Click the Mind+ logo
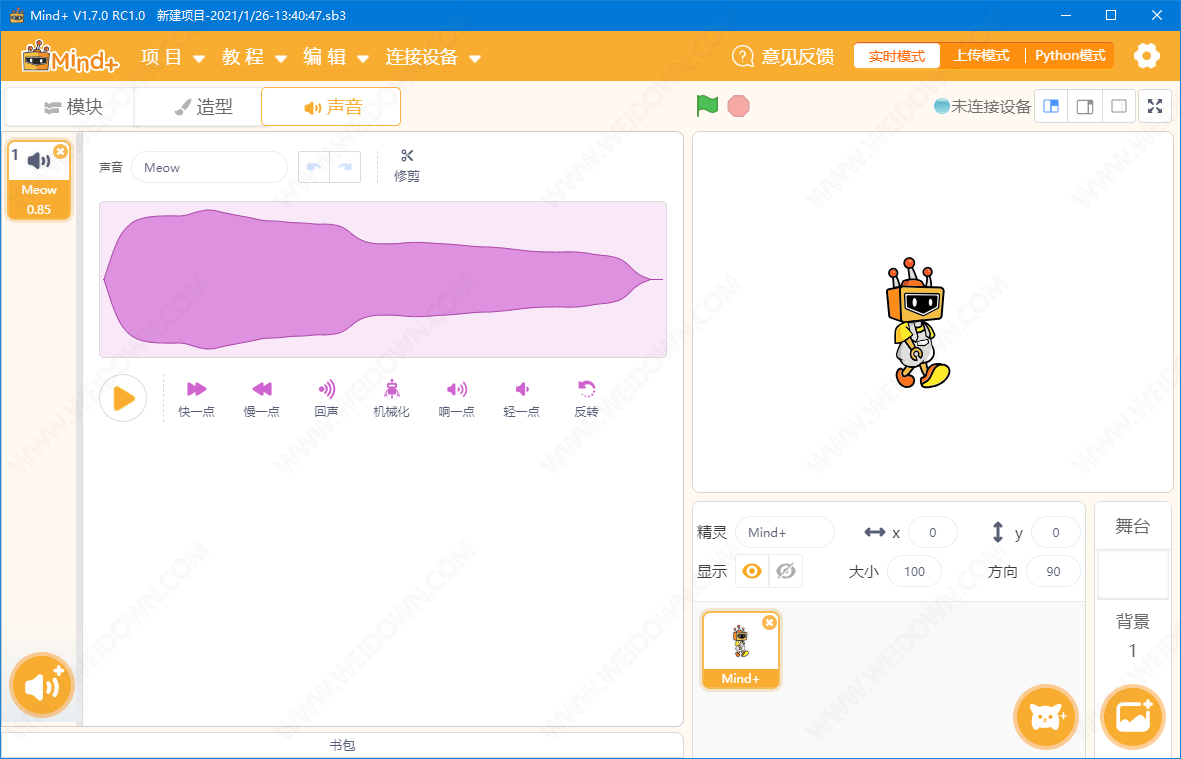Screen dimensions: 1181x759 click(70, 56)
